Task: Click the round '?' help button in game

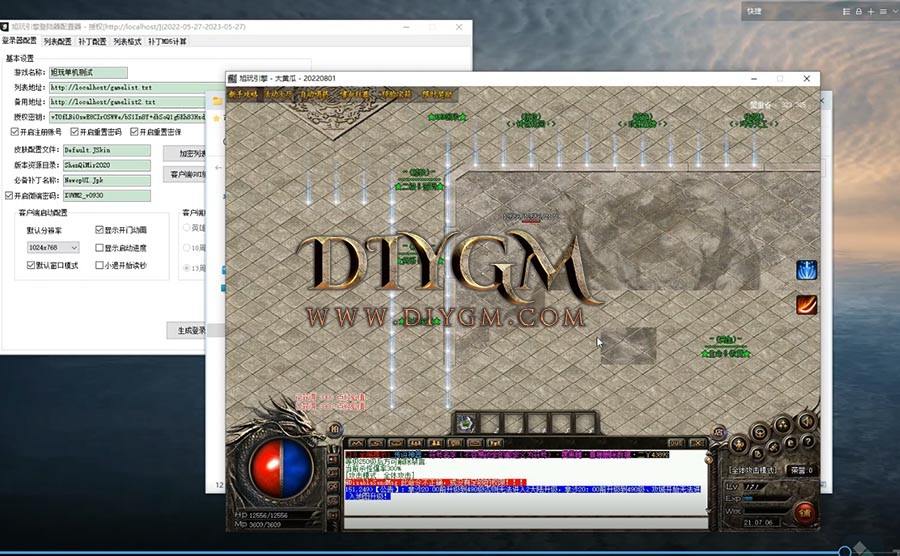Action: coord(807,442)
